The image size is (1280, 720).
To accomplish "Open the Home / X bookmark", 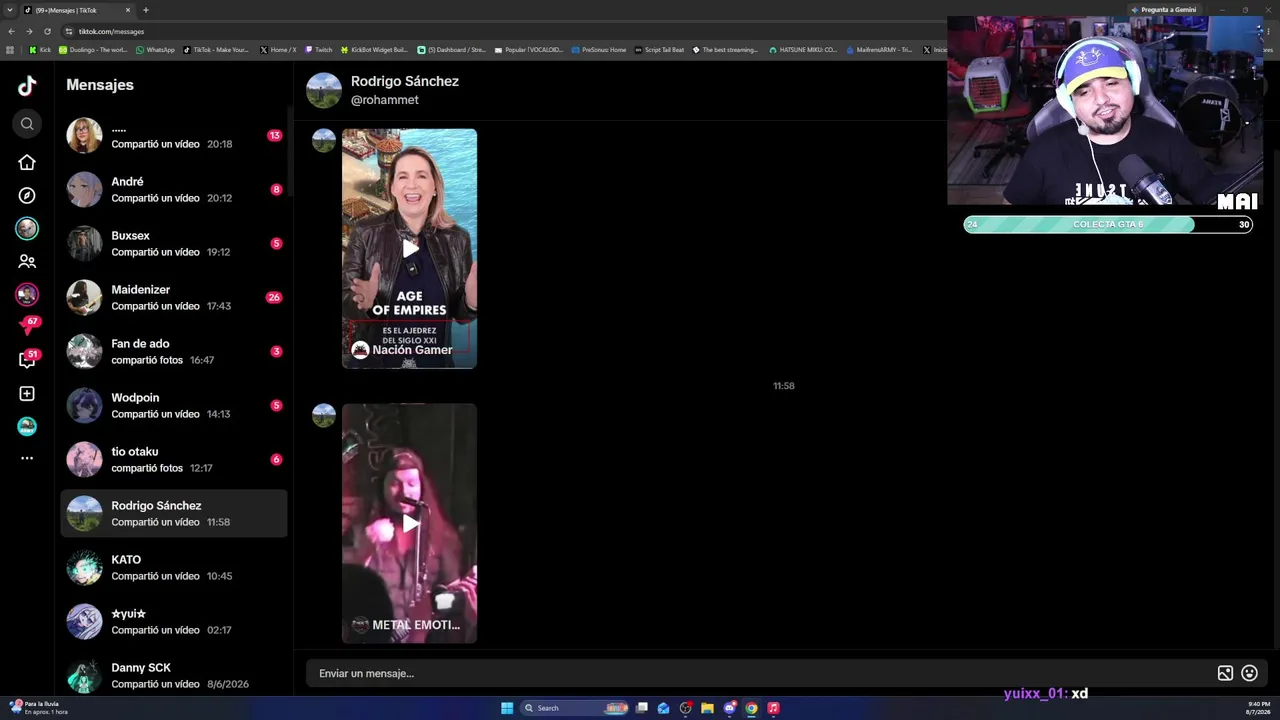I will coord(278,49).
